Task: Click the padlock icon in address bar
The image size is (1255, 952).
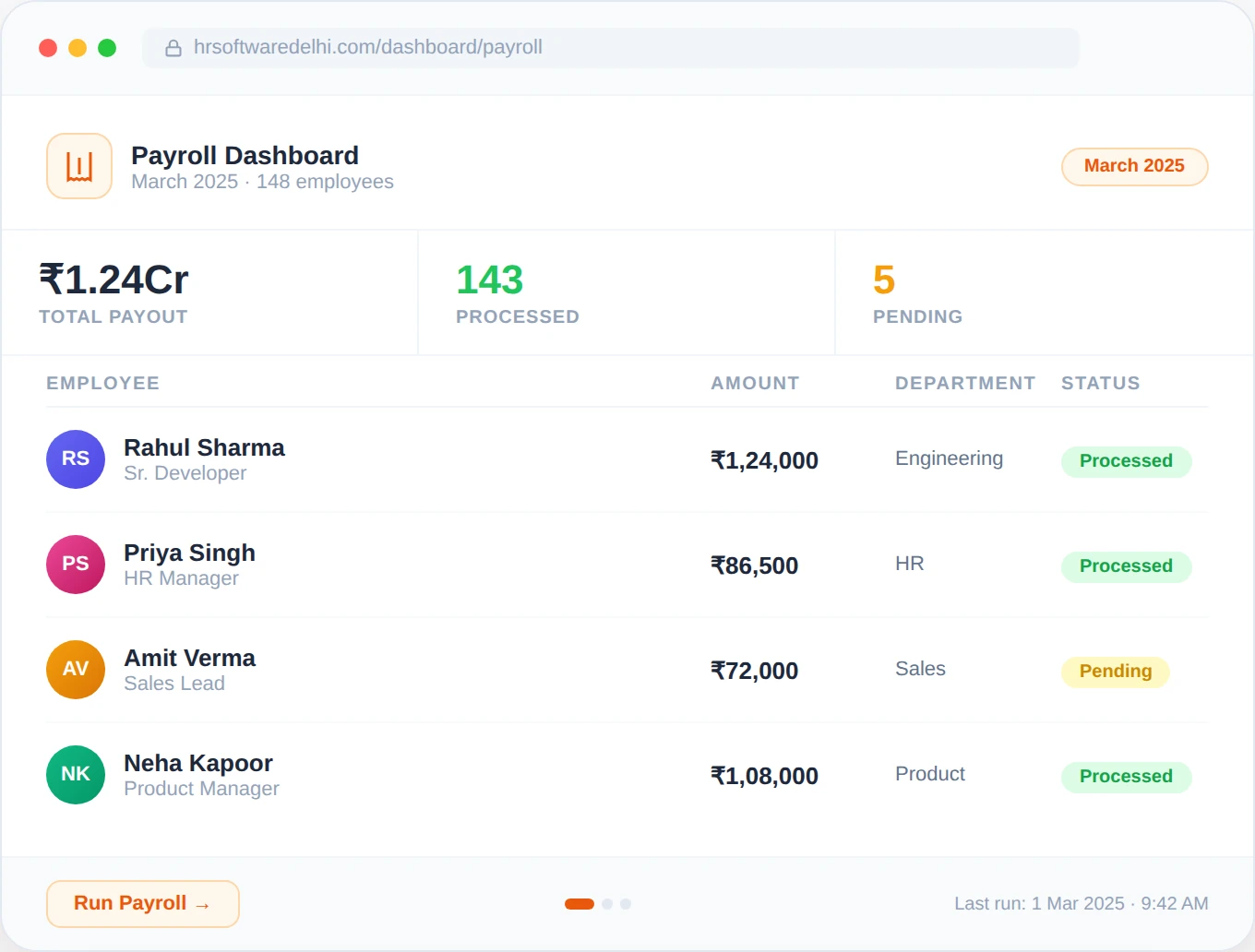Action: 173,47
